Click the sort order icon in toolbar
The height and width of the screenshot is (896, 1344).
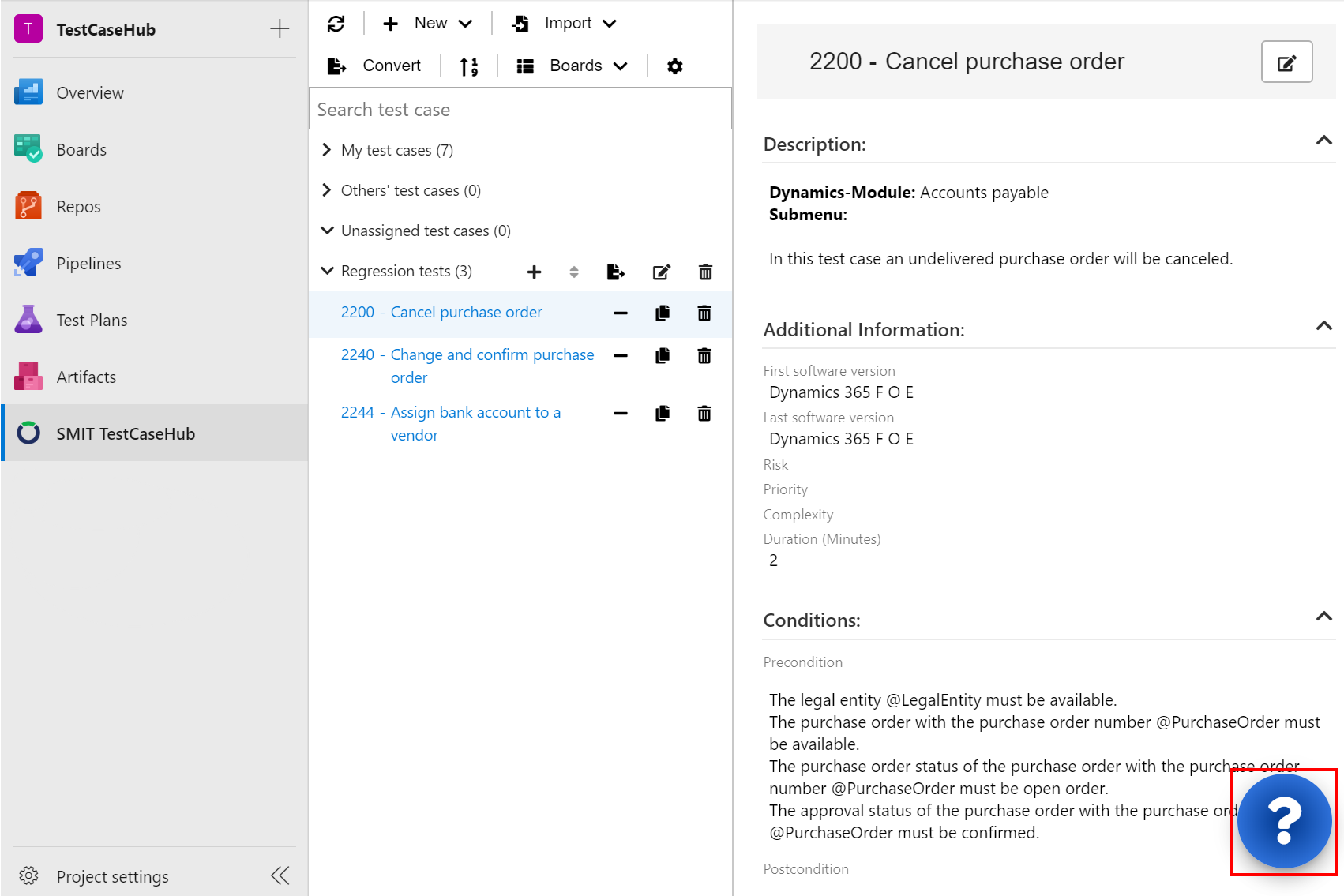click(x=469, y=66)
